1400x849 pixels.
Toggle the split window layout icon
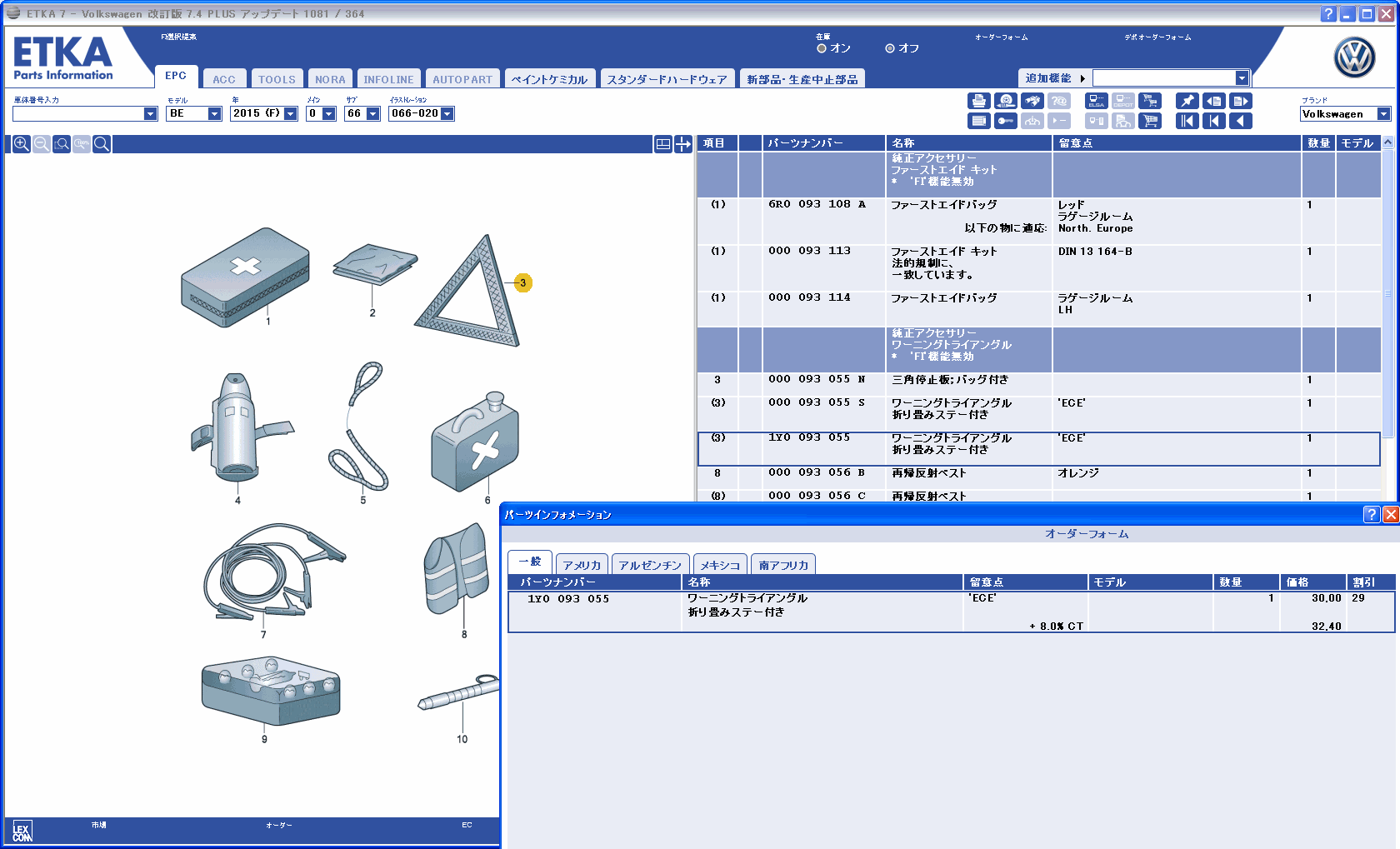[663, 144]
